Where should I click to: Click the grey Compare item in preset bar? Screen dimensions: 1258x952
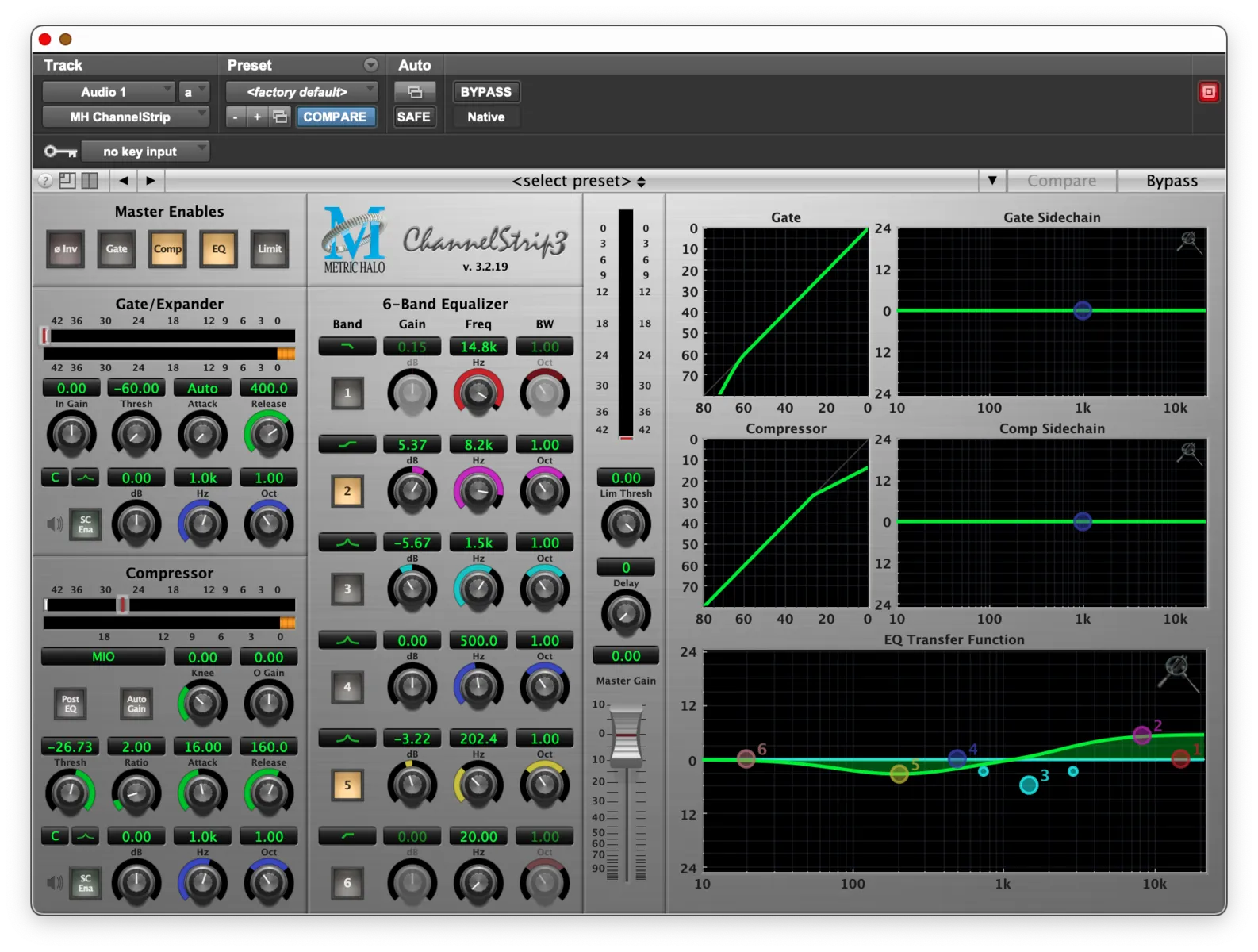click(1061, 181)
